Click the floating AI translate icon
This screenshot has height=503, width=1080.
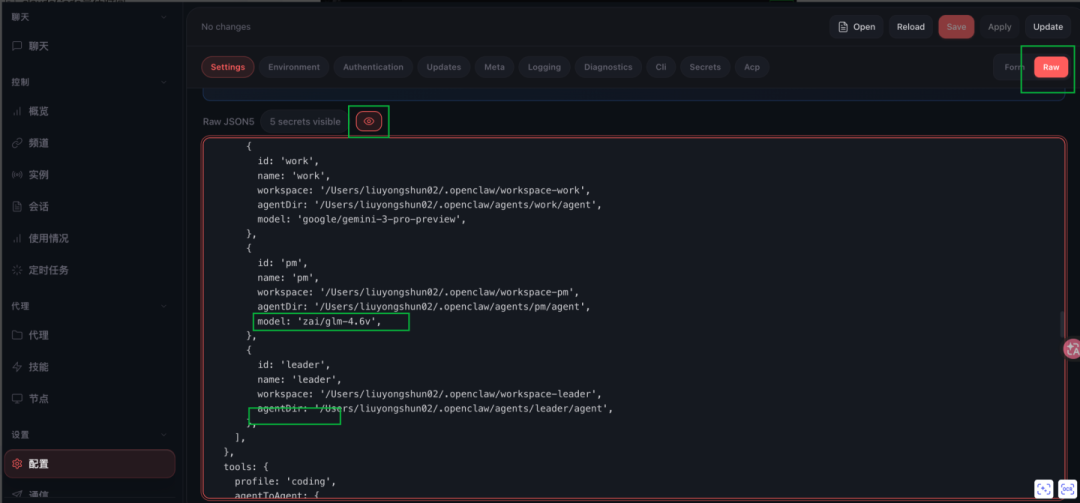tap(1072, 349)
